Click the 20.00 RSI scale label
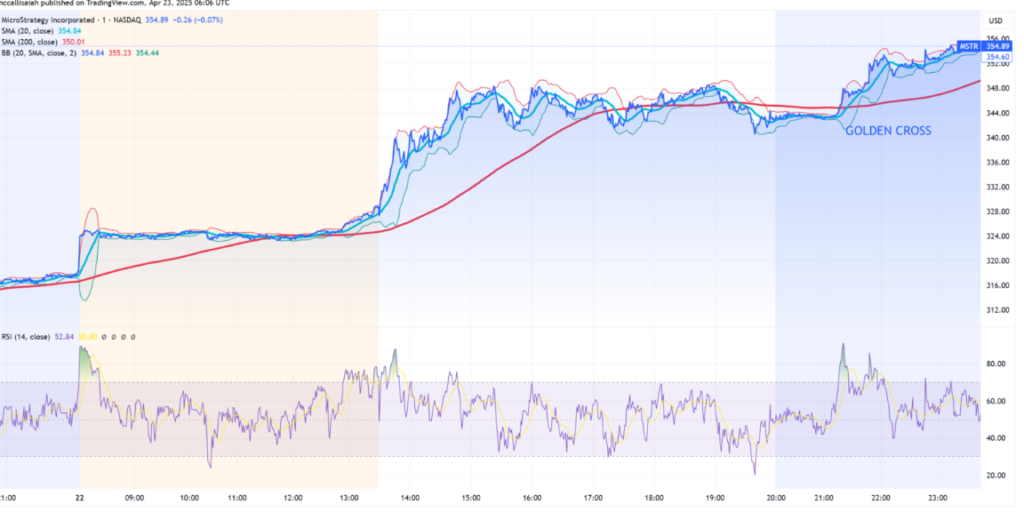1024x512 pixels. coord(997,475)
